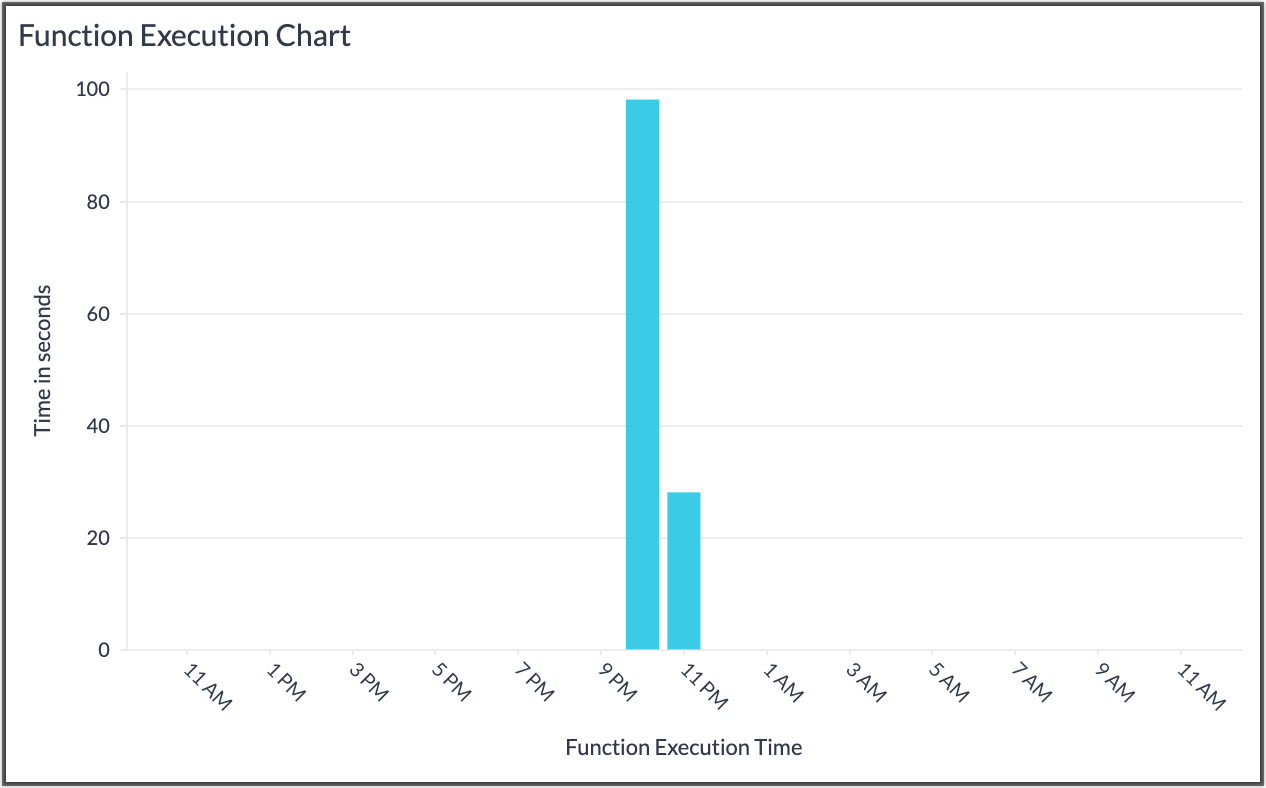Select the 100 tick on the y-axis
The width and height of the screenshot is (1266, 788).
(x=94, y=89)
